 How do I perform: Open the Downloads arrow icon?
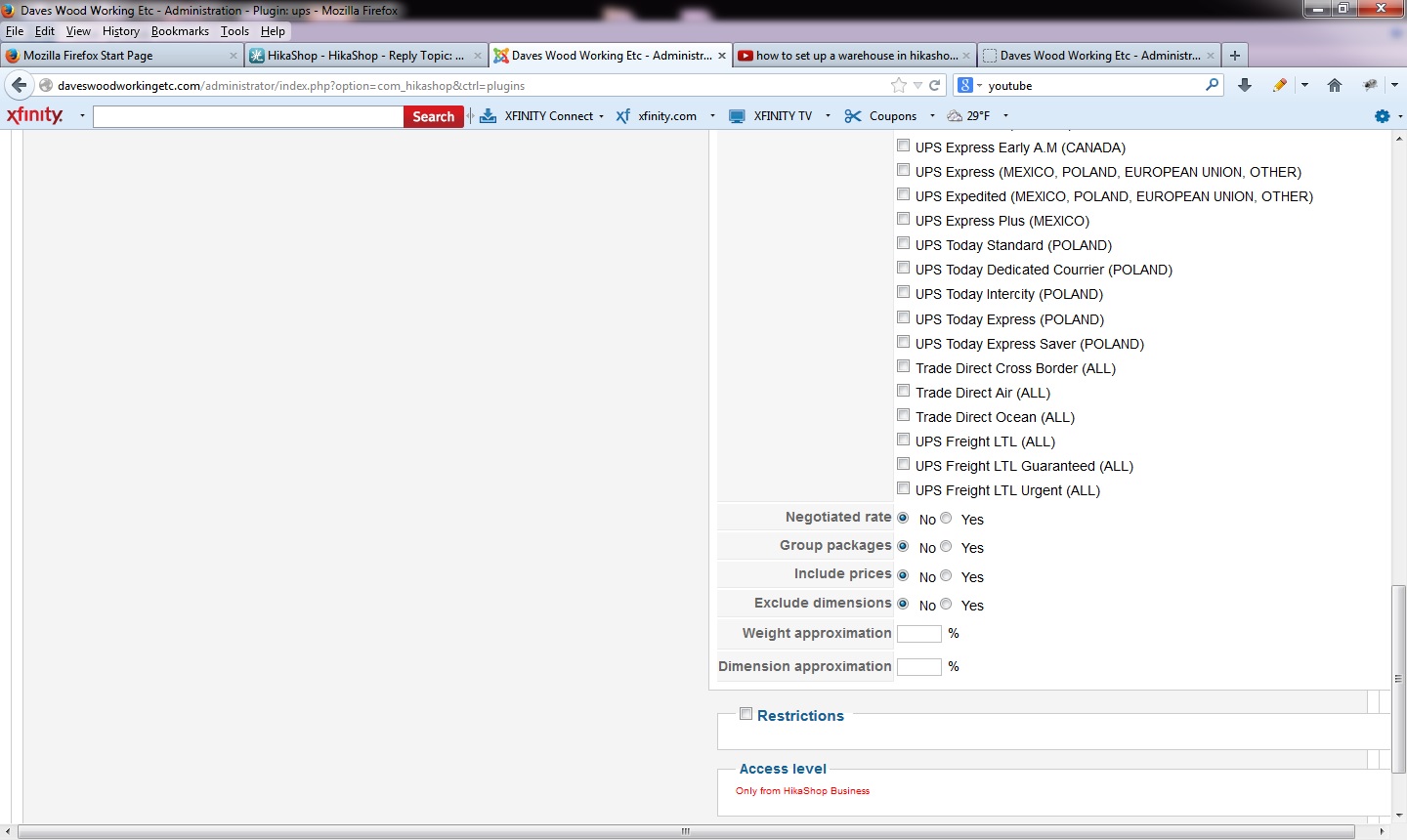[1245, 85]
